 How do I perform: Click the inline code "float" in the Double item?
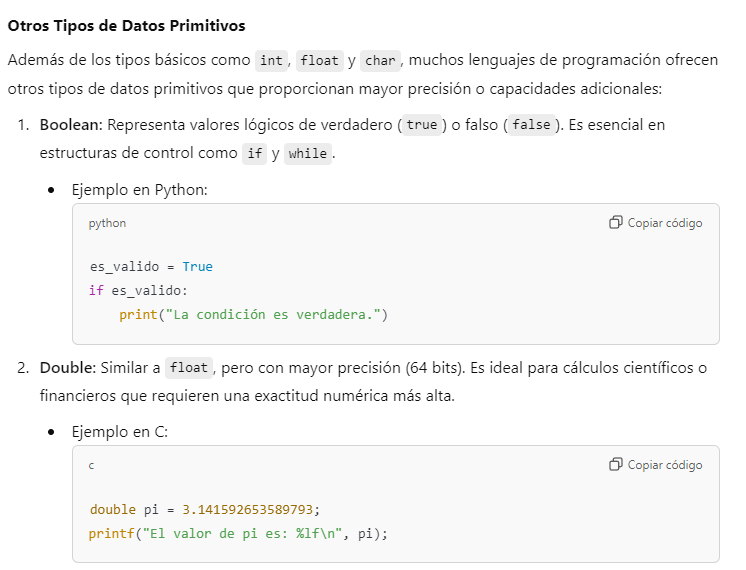point(189,367)
